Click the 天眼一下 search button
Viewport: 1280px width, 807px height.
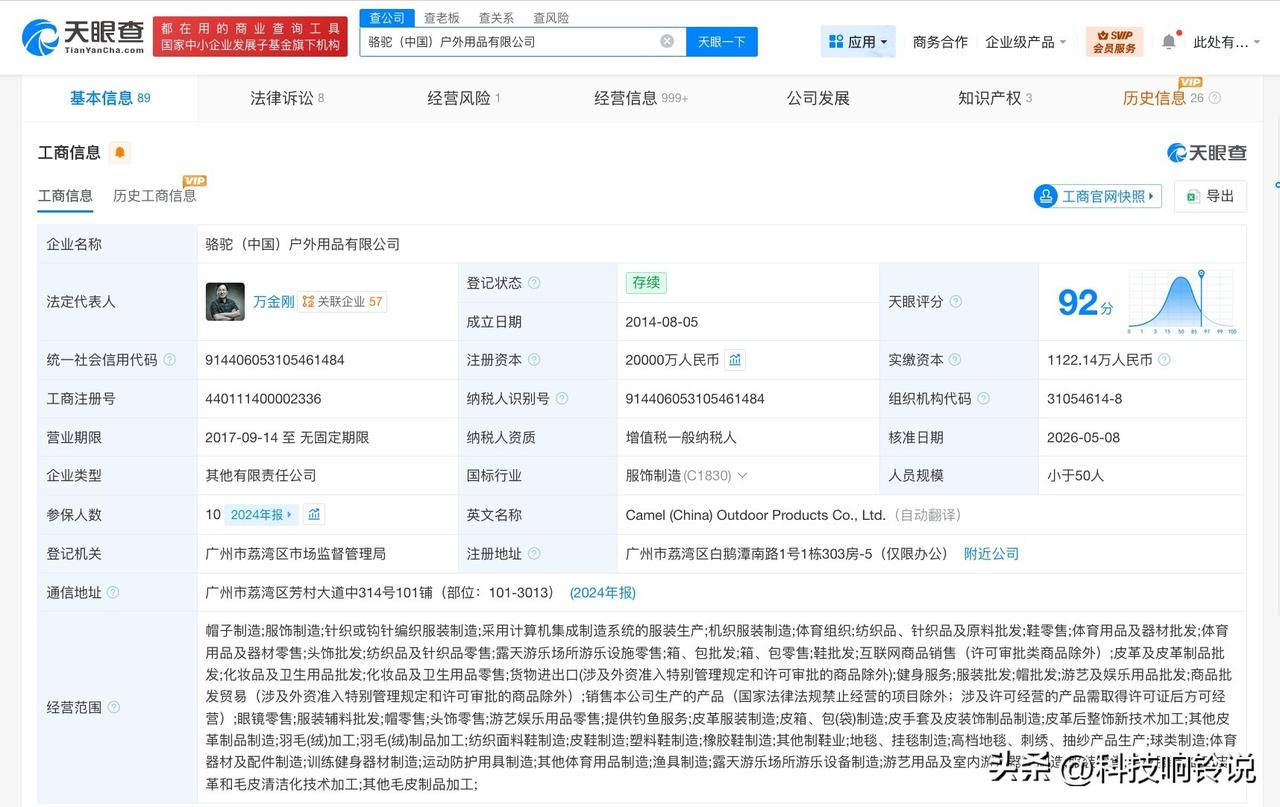(722, 42)
